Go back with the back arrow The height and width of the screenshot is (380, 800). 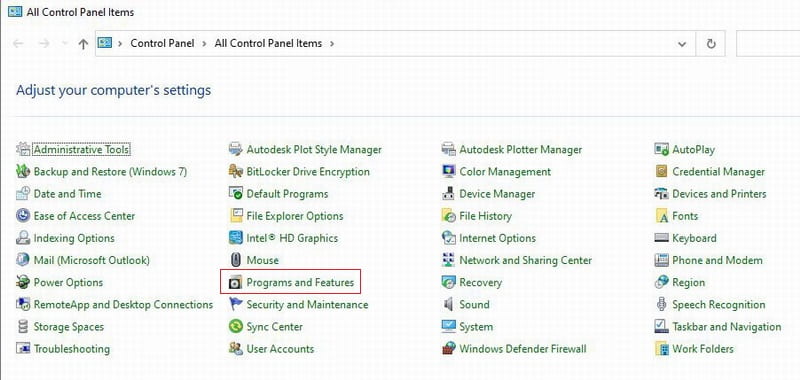tap(18, 44)
